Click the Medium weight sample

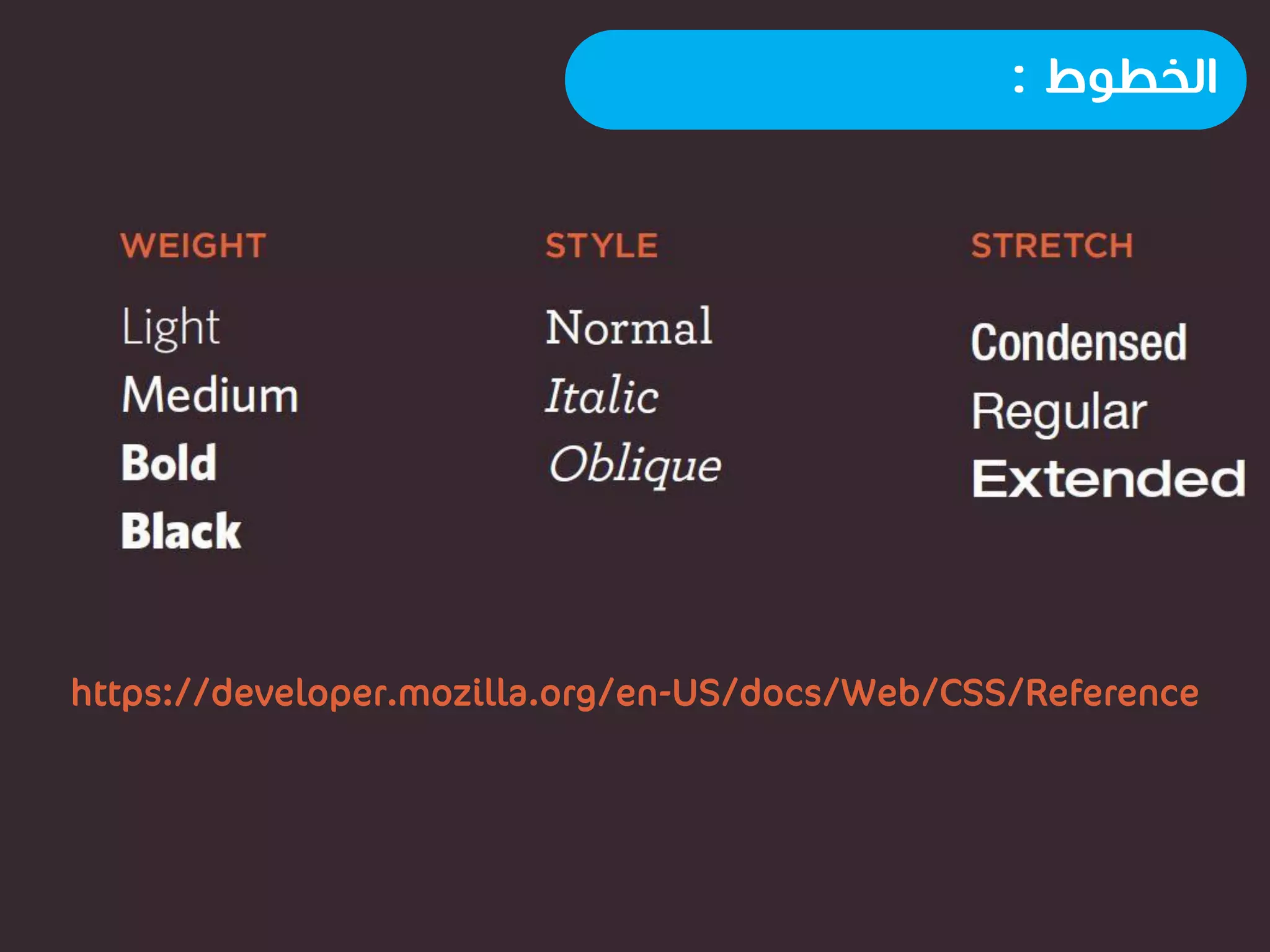pos(210,395)
